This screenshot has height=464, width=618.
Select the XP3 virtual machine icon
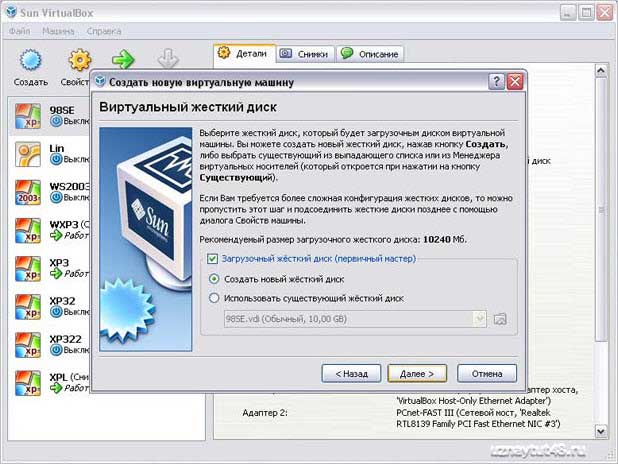point(28,269)
